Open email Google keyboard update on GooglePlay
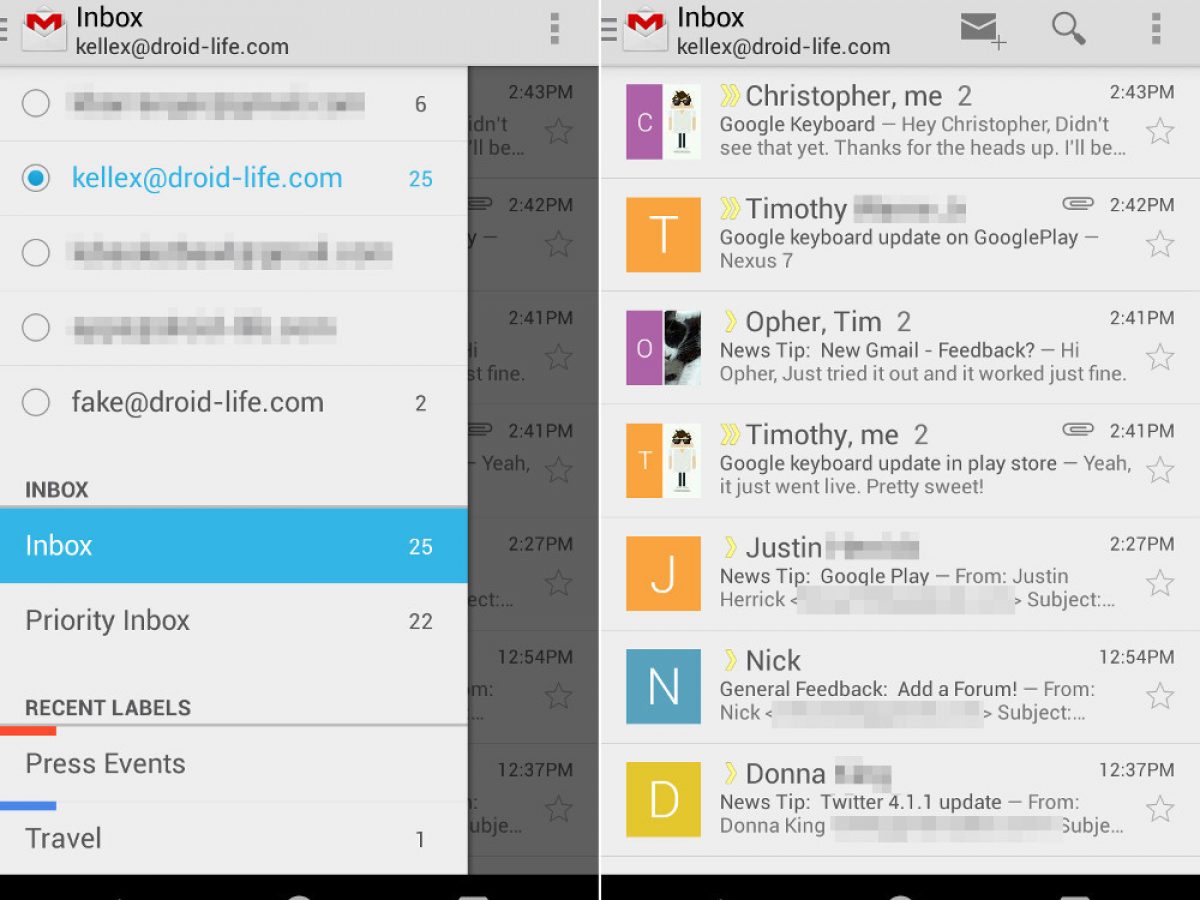The height and width of the screenshot is (900, 1200). click(x=900, y=236)
